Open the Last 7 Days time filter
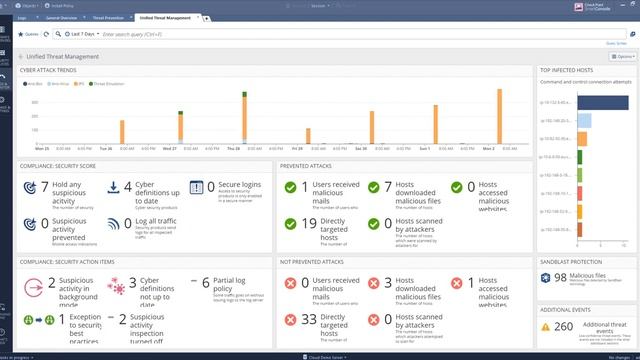640x360 pixels. click(x=82, y=34)
